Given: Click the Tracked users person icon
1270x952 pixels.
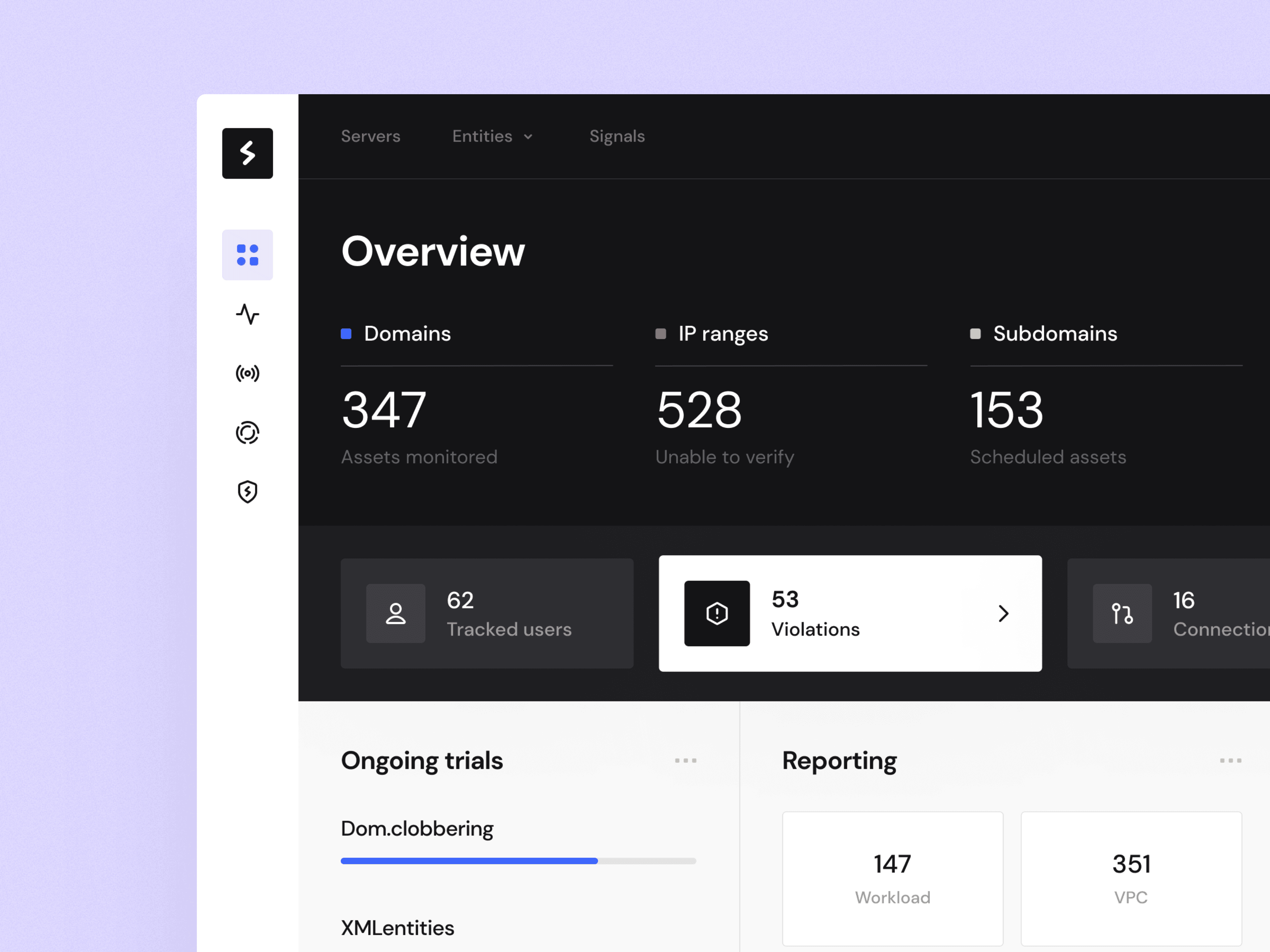Looking at the screenshot, I should [396, 614].
